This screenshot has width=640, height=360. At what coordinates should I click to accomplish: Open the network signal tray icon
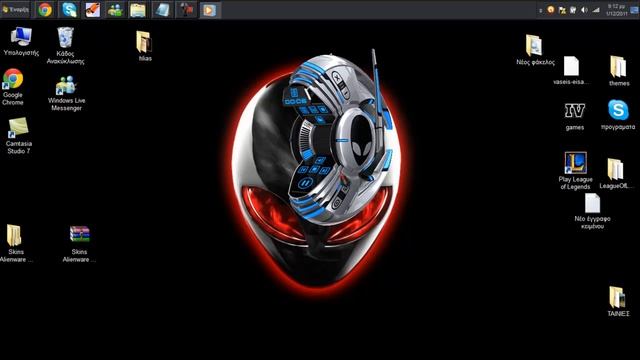(x=596, y=10)
